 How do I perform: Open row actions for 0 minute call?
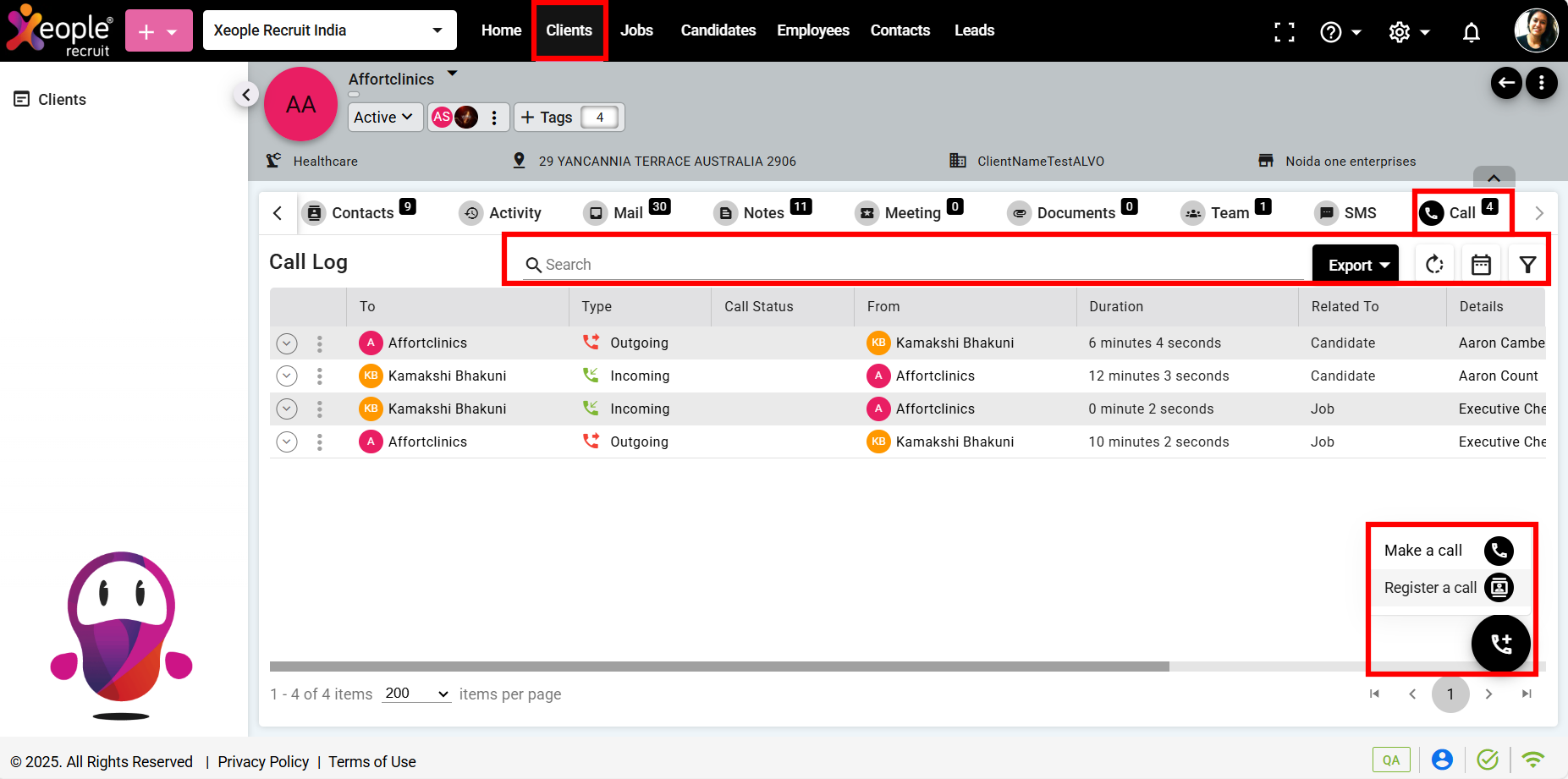pos(319,409)
